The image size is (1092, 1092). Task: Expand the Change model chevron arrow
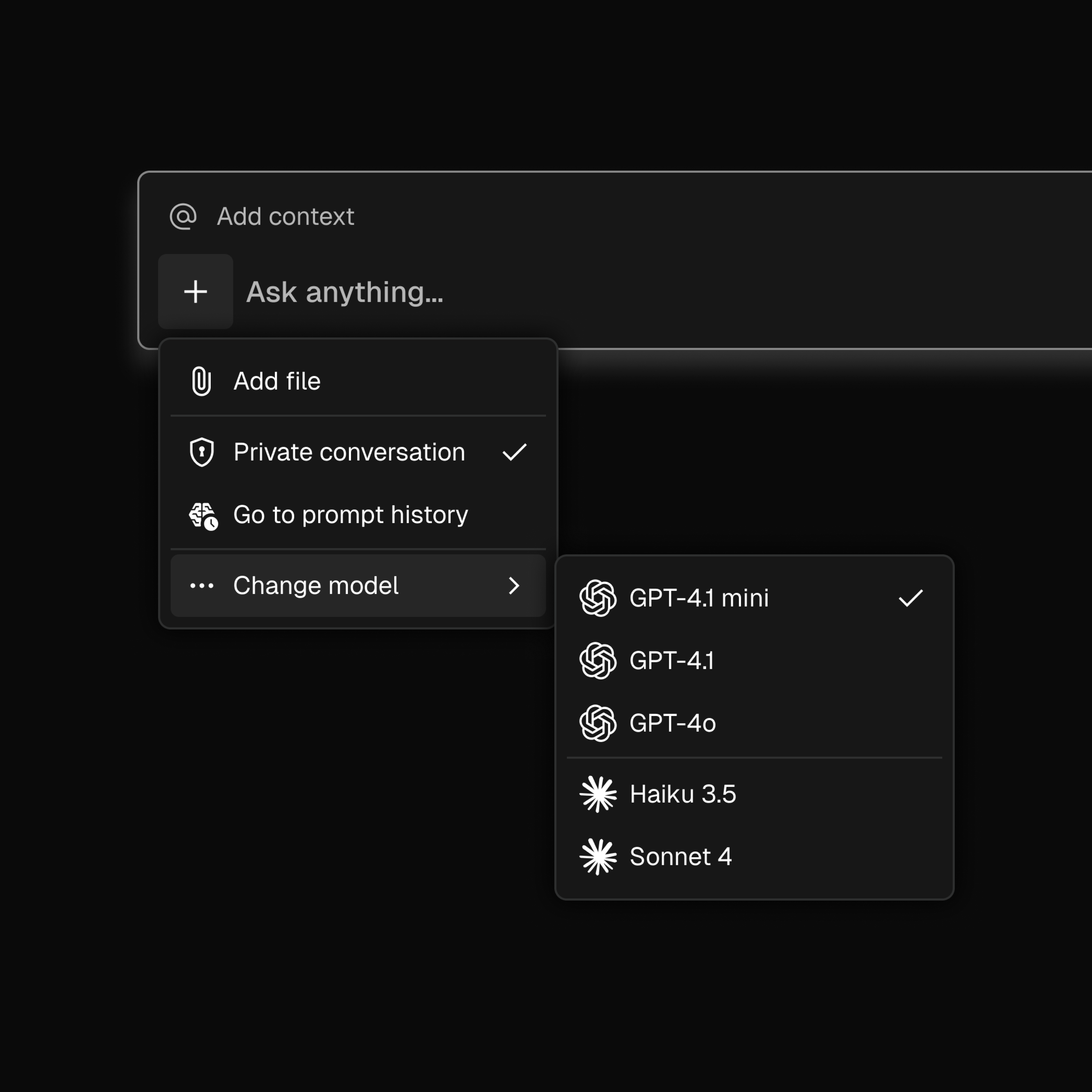point(514,586)
